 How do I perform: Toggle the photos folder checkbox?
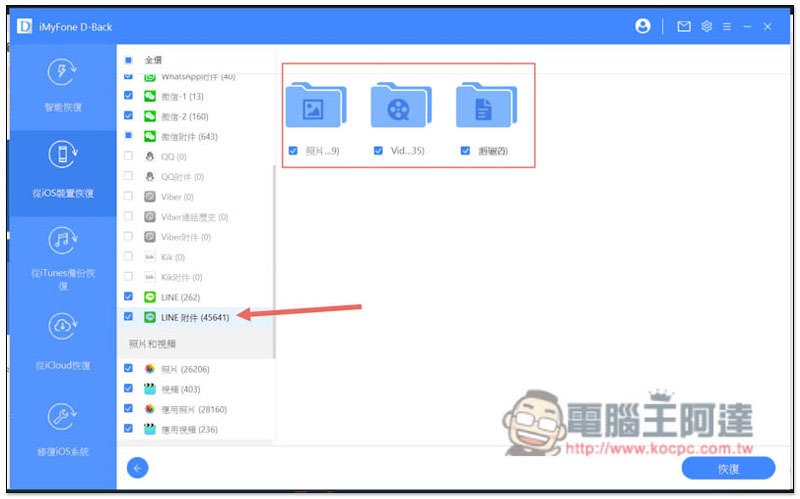coord(293,151)
